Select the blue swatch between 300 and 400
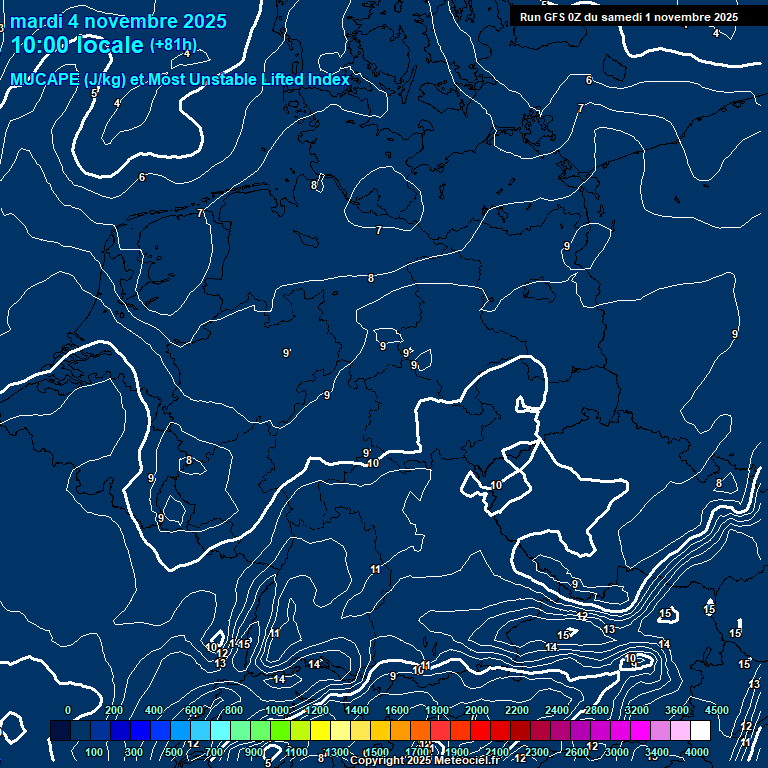Image resolution: width=768 pixels, height=768 pixels. (141, 730)
